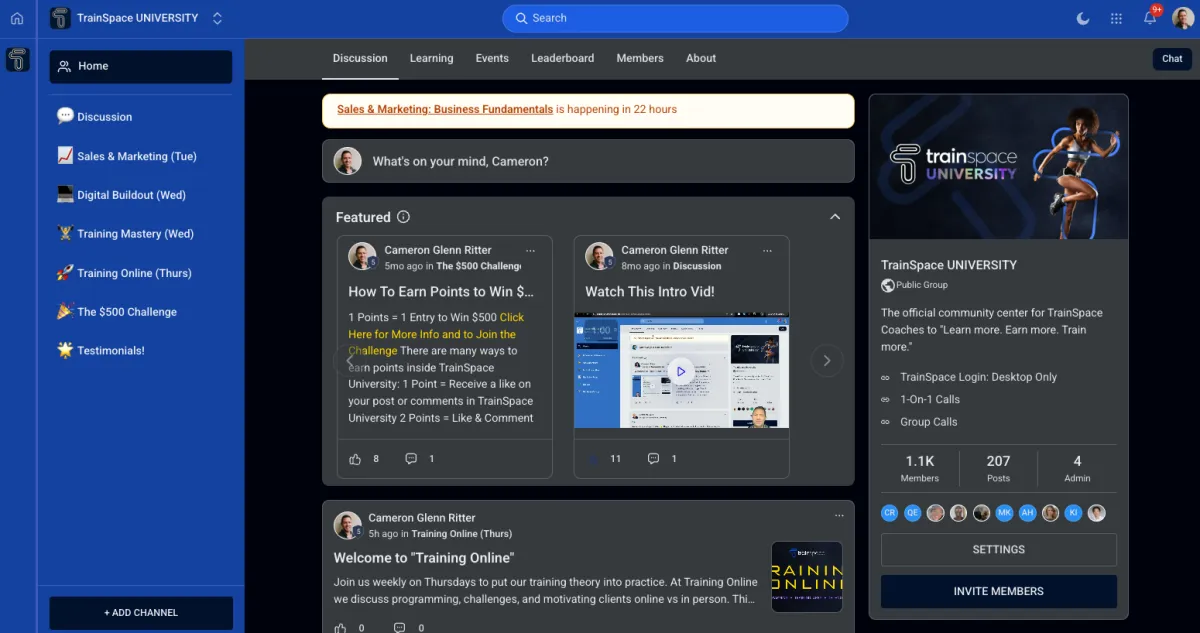Switch to the Members tab
This screenshot has width=1200, height=633.
[640, 58]
